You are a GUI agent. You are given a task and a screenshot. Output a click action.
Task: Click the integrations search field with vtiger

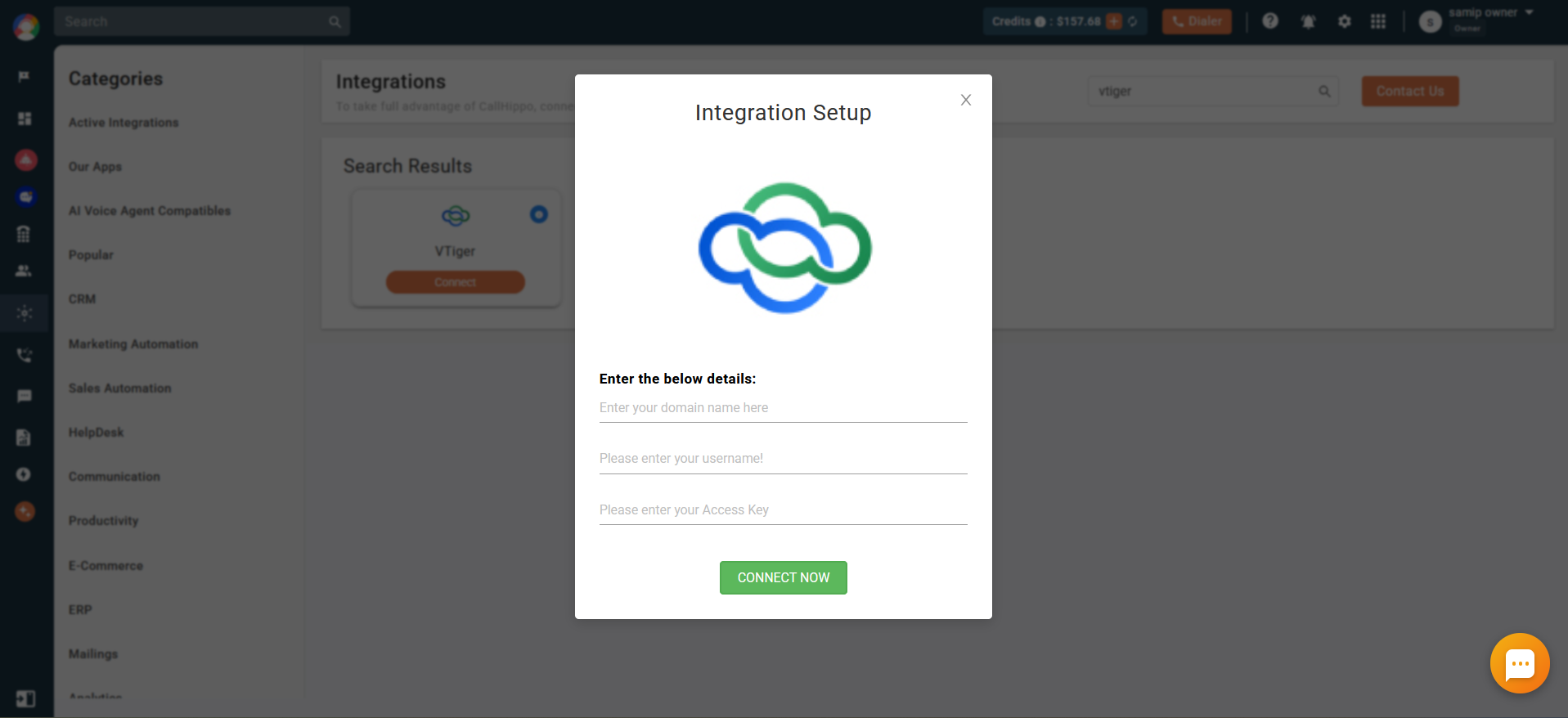click(1213, 91)
